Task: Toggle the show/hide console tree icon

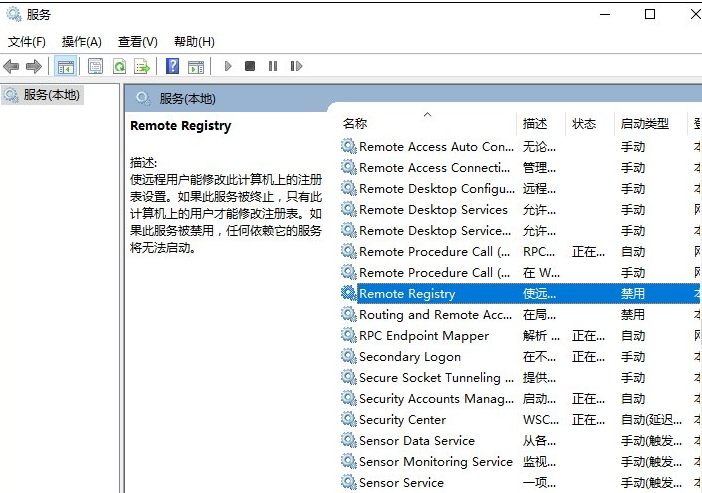Action: pyautogui.click(x=65, y=67)
